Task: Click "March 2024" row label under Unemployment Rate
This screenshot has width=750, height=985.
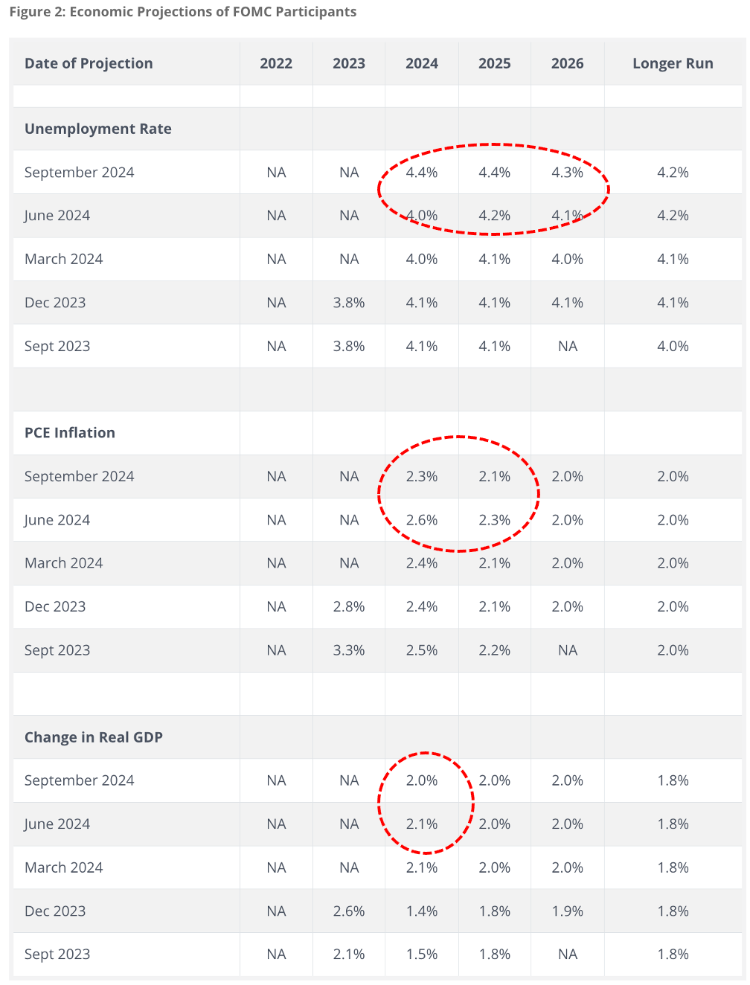Action: click(x=64, y=259)
